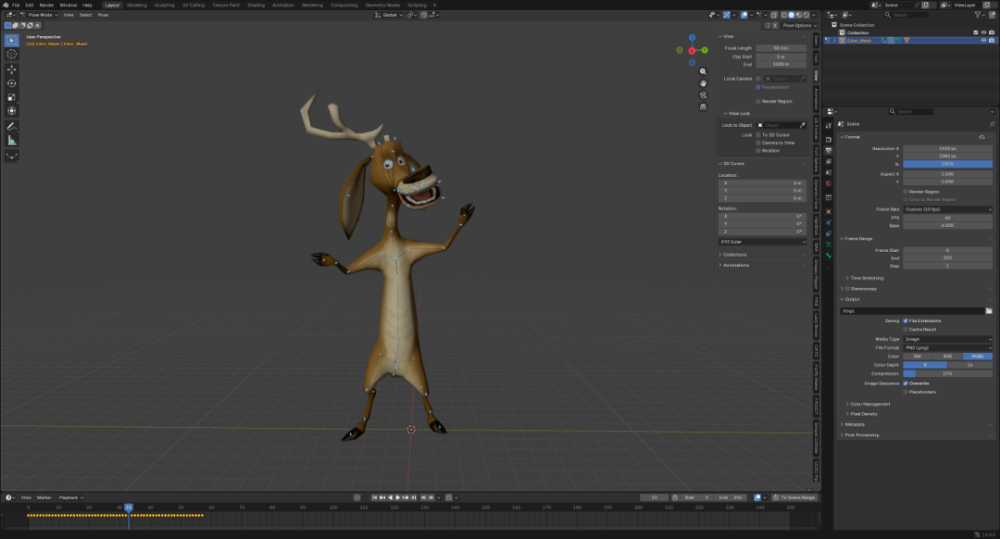Screen dimensions: 1000x539
Task: Toggle X-ray display icon
Action: pos(774,15)
